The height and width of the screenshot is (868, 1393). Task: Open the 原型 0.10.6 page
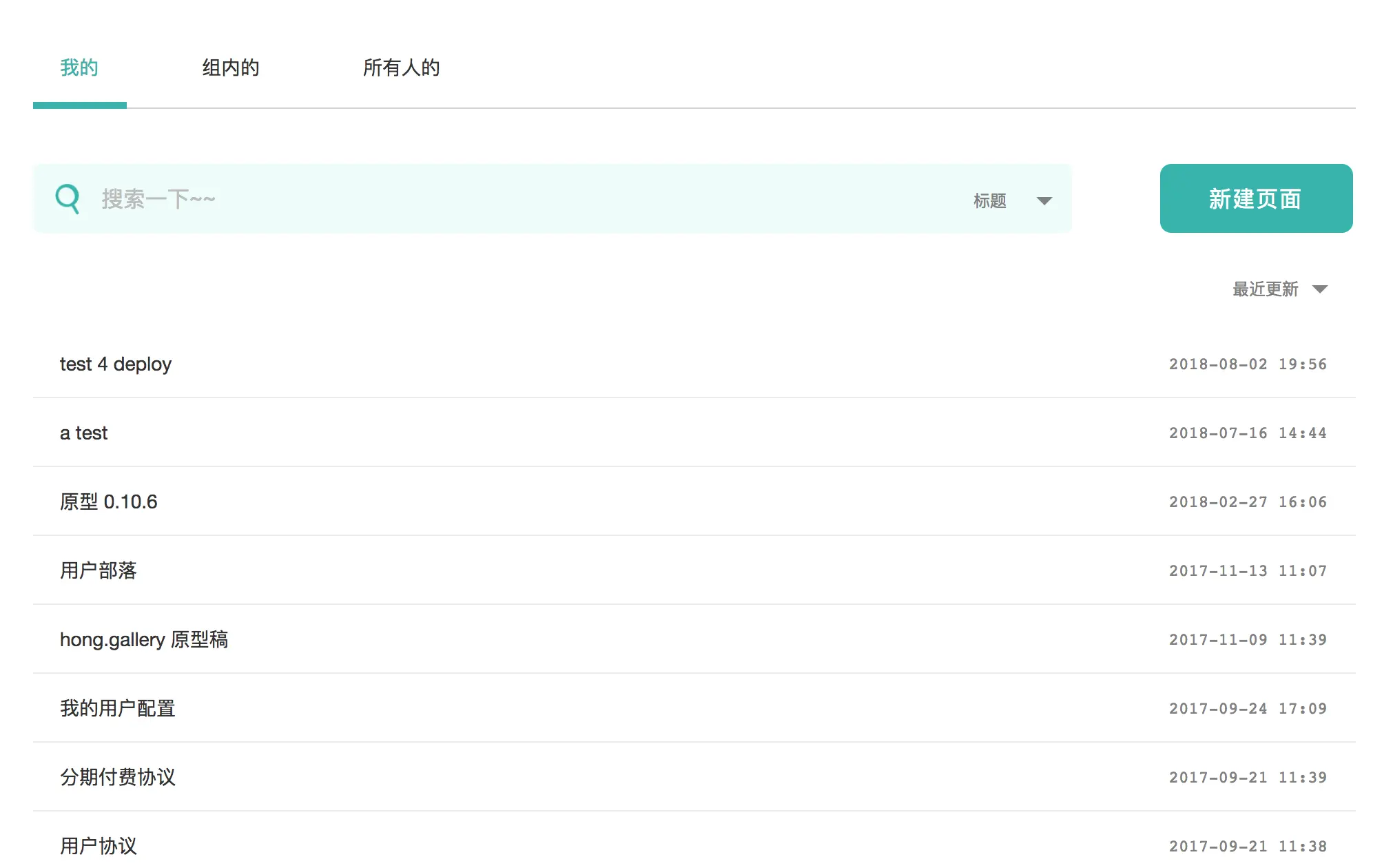coord(109,502)
